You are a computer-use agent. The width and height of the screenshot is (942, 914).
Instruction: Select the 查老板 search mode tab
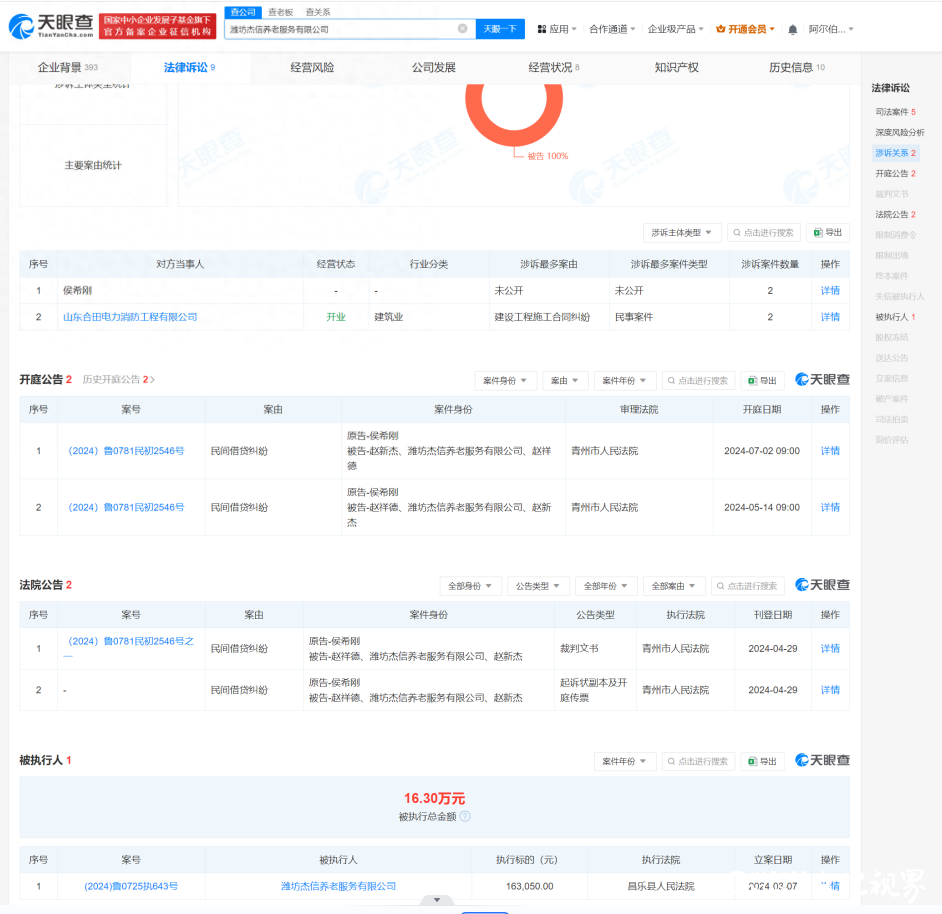280,12
